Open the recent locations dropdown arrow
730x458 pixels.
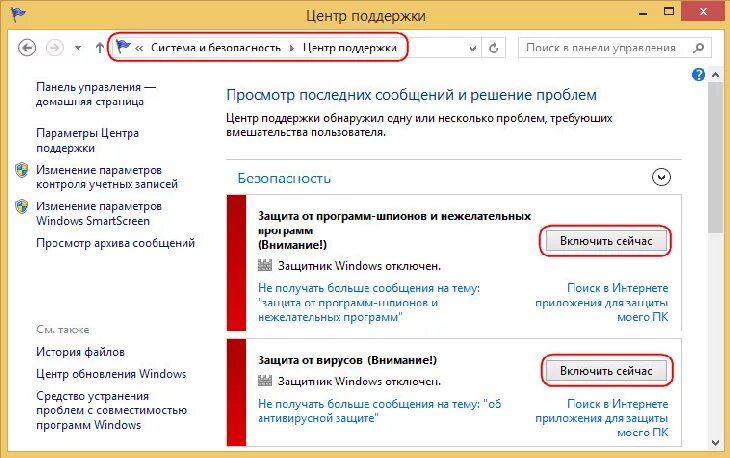click(78, 47)
